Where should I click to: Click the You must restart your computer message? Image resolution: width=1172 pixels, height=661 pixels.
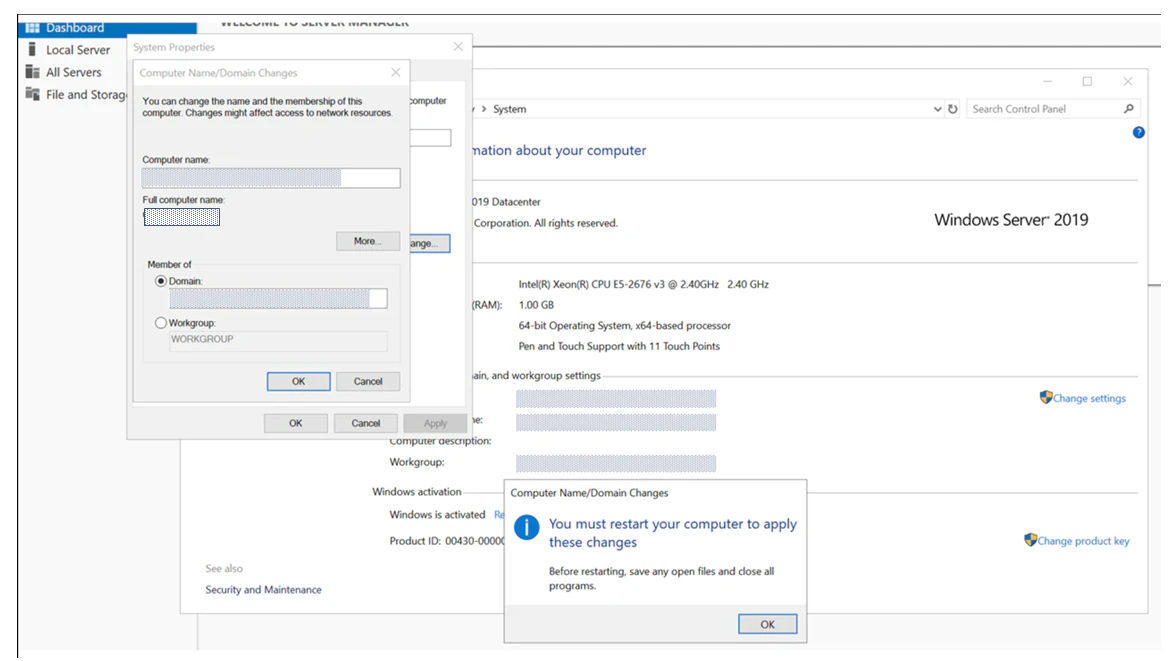(673, 533)
